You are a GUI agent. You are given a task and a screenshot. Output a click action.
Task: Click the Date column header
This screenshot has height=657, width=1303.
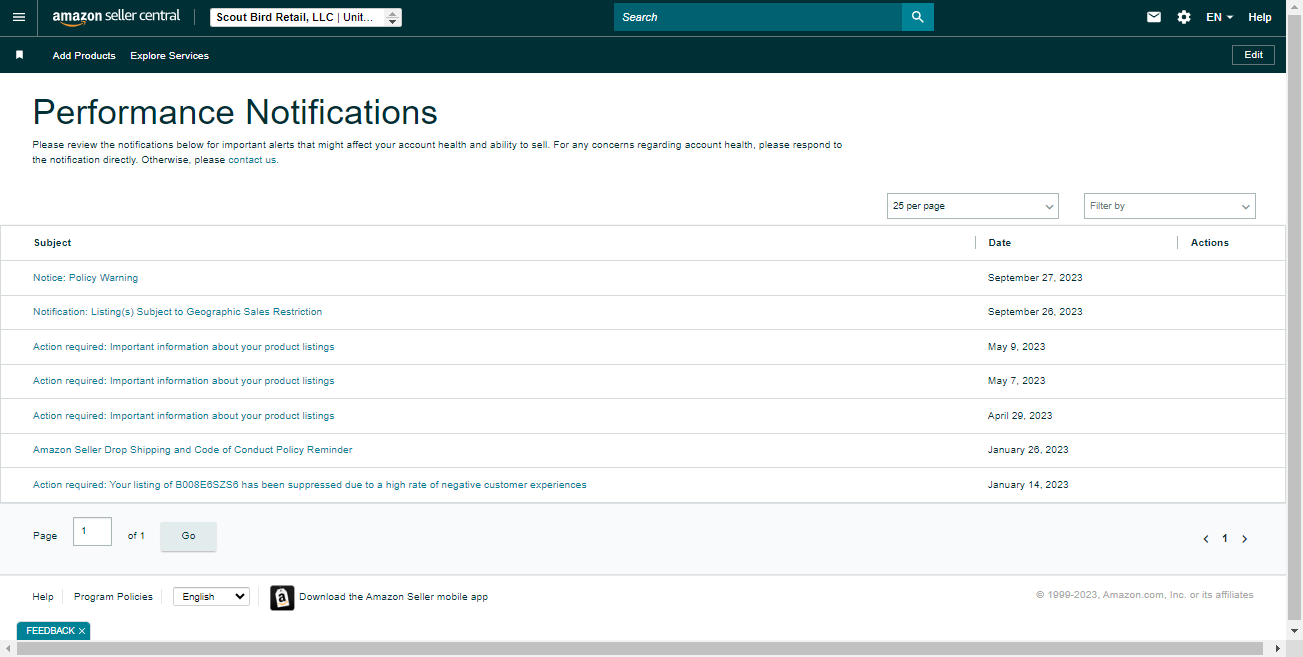pyautogui.click(x=999, y=243)
